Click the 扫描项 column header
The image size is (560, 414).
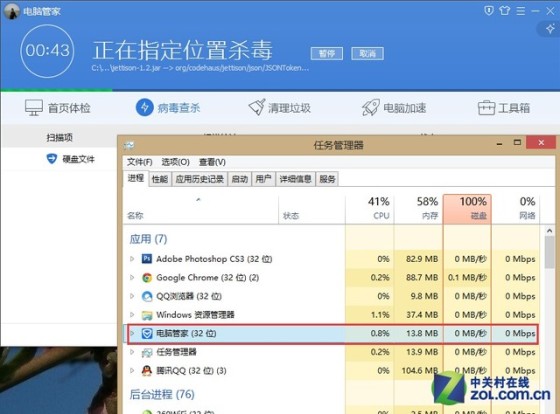coord(60,138)
